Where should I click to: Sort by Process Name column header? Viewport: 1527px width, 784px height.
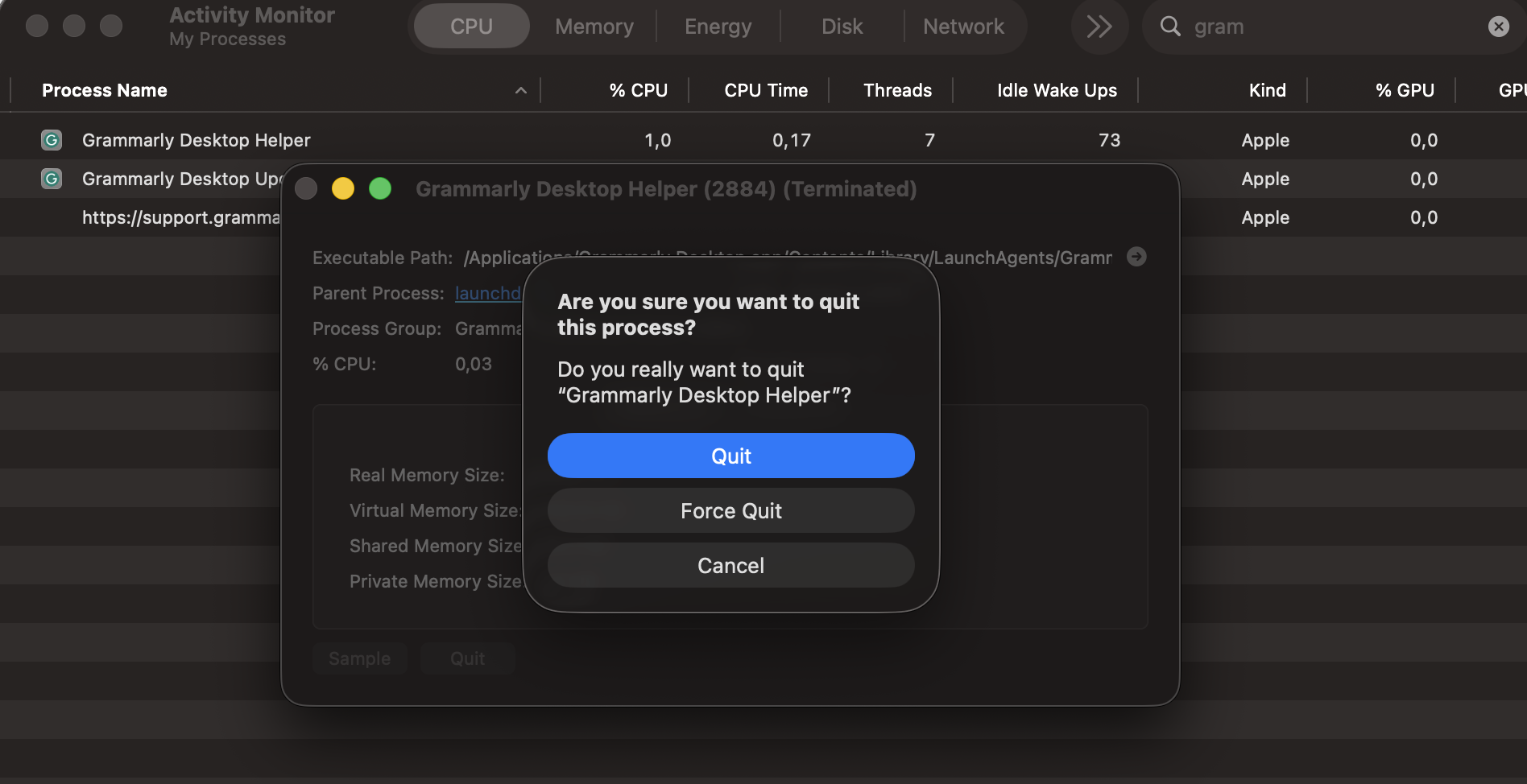275,90
